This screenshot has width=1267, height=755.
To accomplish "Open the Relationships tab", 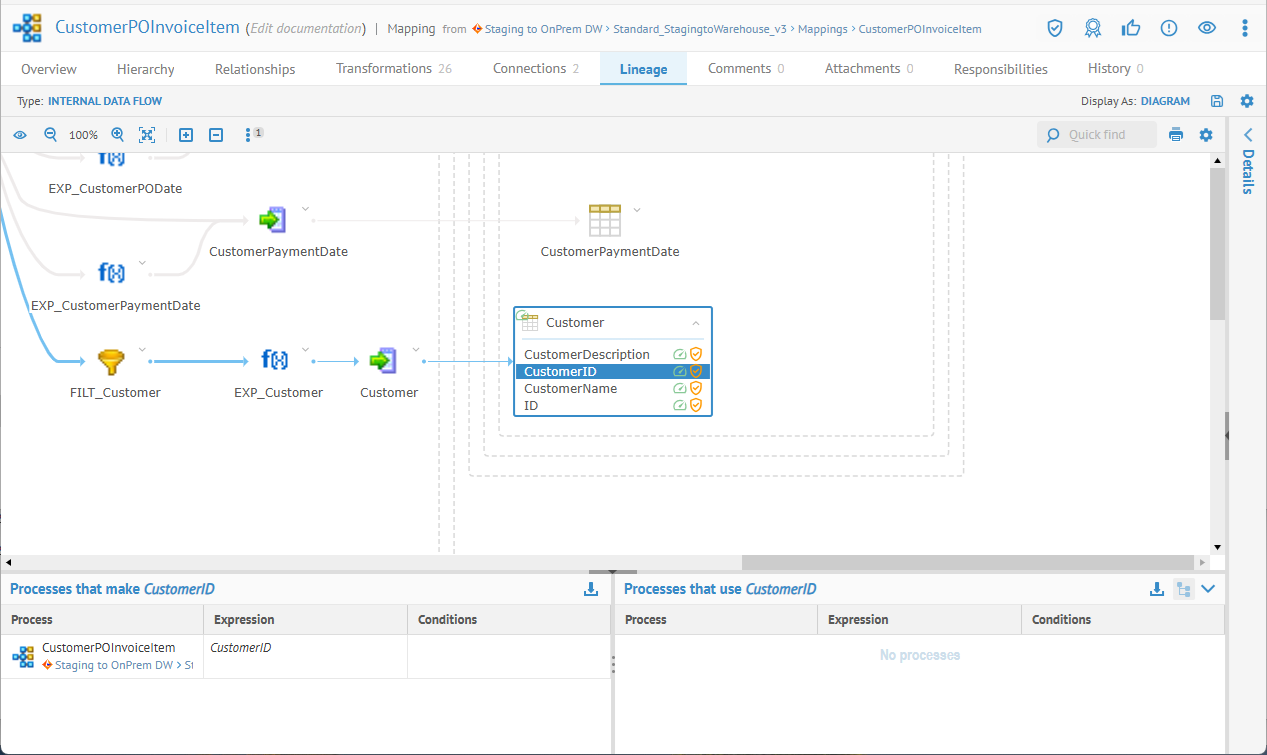I will 255,69.
